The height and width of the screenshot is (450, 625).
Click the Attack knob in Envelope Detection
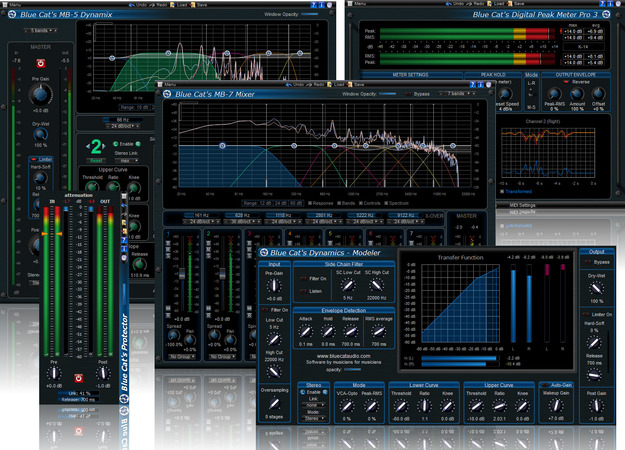pyautogui.click(x=306, y=331)
